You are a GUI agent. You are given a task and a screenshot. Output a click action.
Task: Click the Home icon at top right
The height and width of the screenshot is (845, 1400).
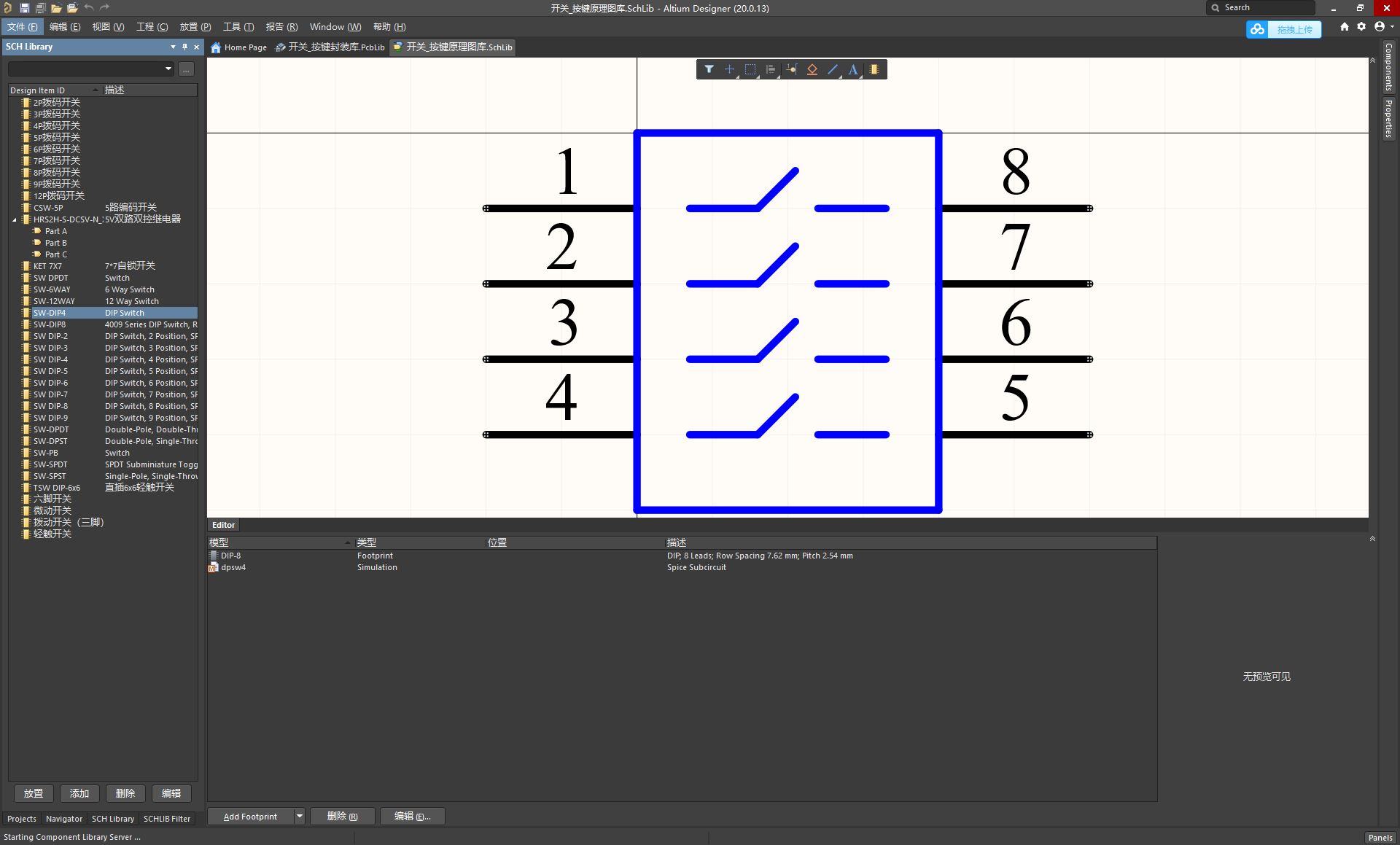tap(1345, 26)
